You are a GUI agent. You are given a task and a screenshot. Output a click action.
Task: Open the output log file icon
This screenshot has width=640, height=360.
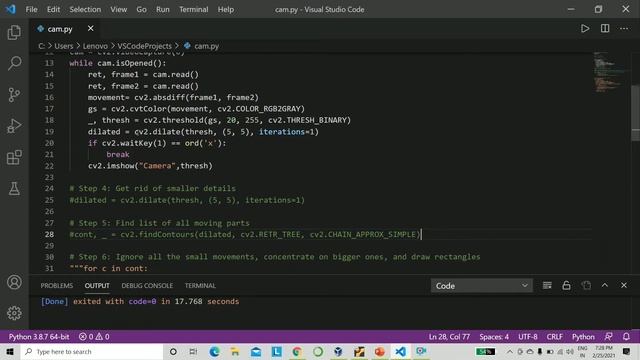[586, 285]
